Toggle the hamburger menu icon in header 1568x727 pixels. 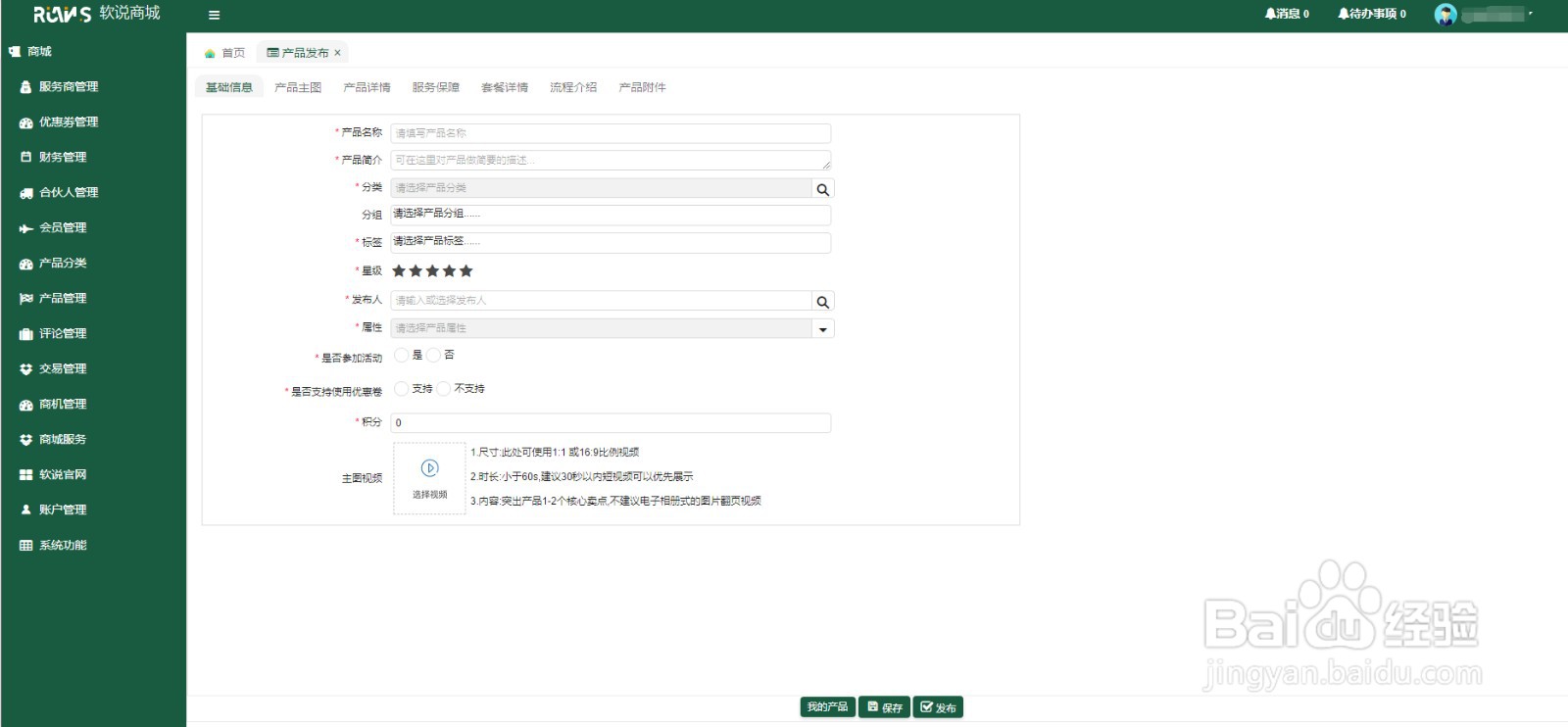tap(214, 15)
